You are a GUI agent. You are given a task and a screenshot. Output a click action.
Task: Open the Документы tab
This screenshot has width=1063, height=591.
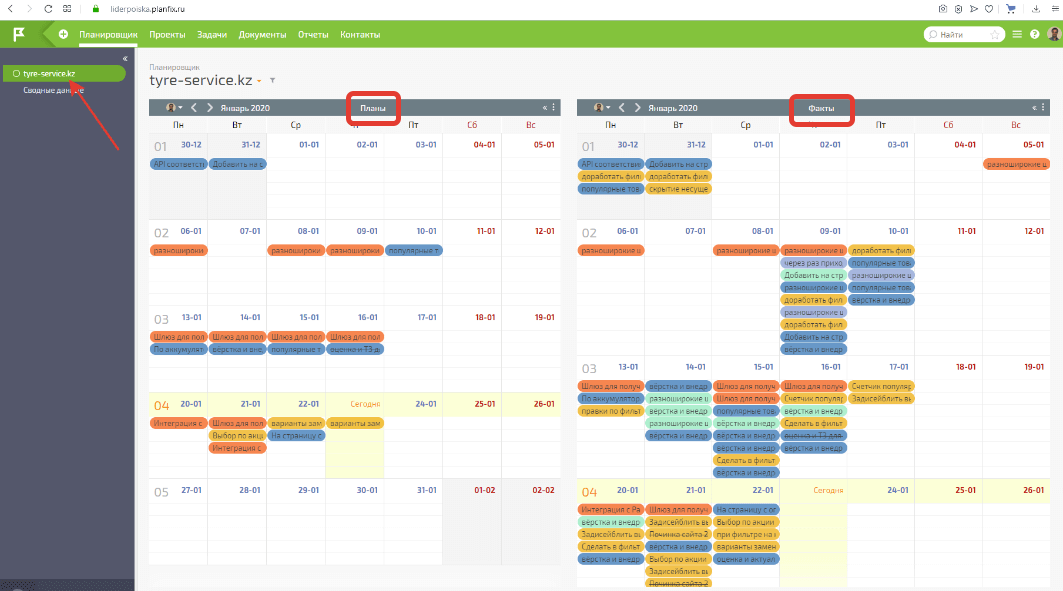coord(262,35)
